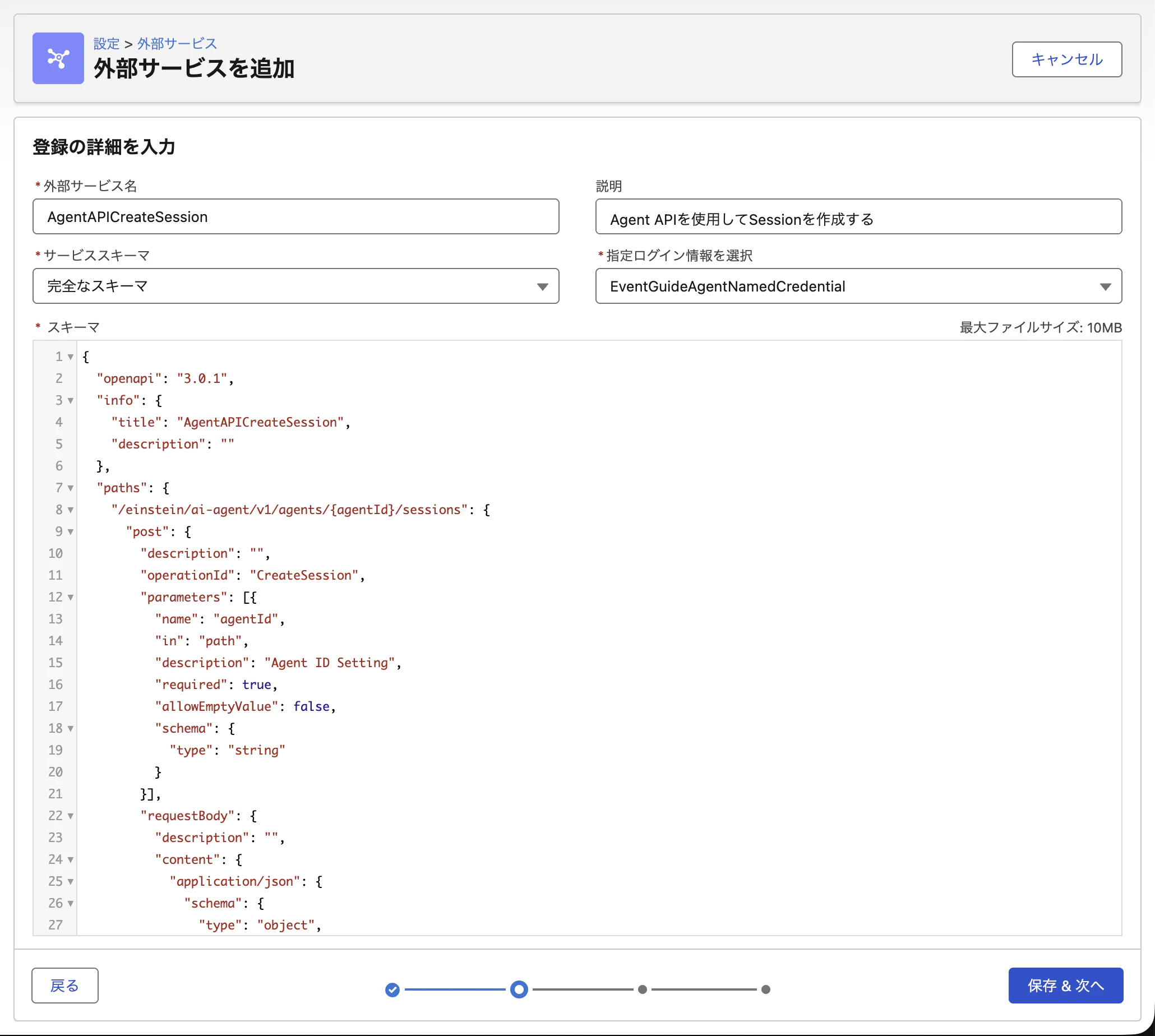1155x1036 pixels.
Task: Click the completed first progress step
Action: [x=392, y=990]
